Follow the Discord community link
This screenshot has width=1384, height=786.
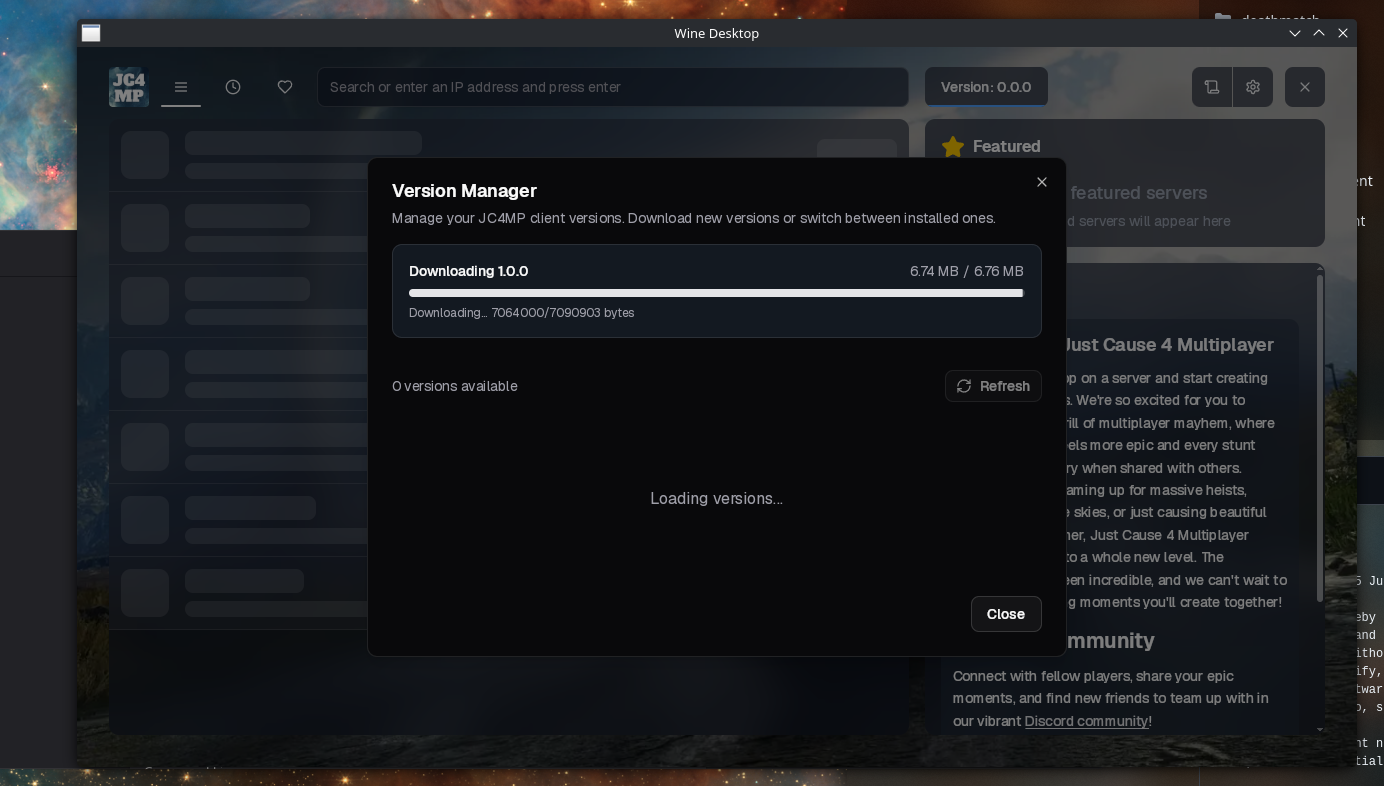click(x=1086, y=721)
